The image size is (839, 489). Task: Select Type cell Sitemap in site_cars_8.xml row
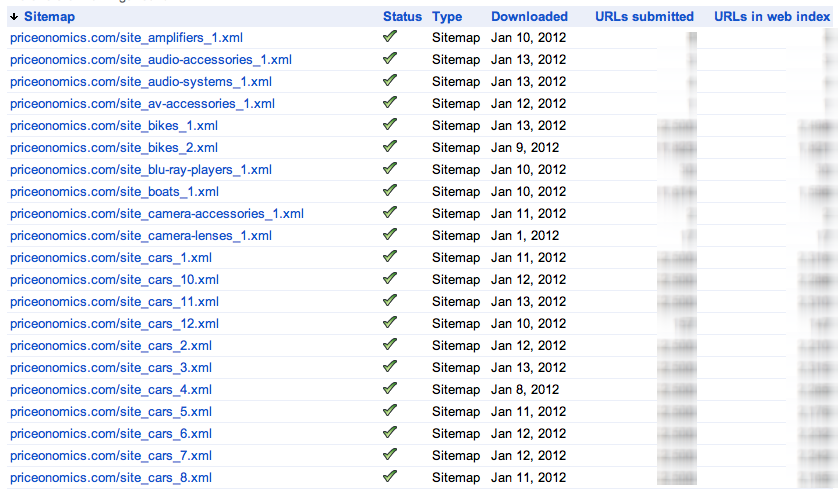tap(456, 478)
